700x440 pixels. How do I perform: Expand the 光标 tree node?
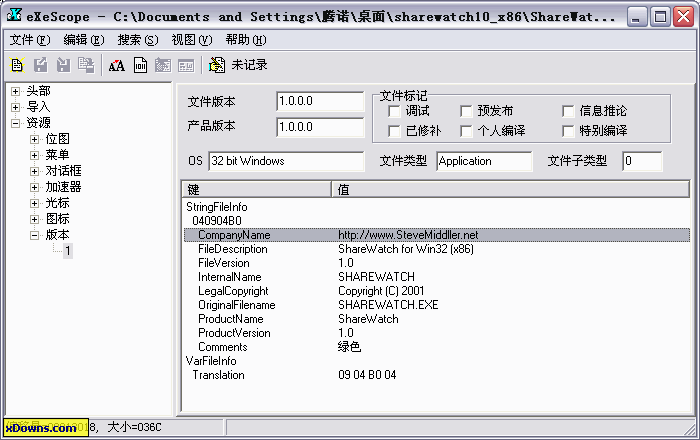pyautogui.click(x=34, y=203)
